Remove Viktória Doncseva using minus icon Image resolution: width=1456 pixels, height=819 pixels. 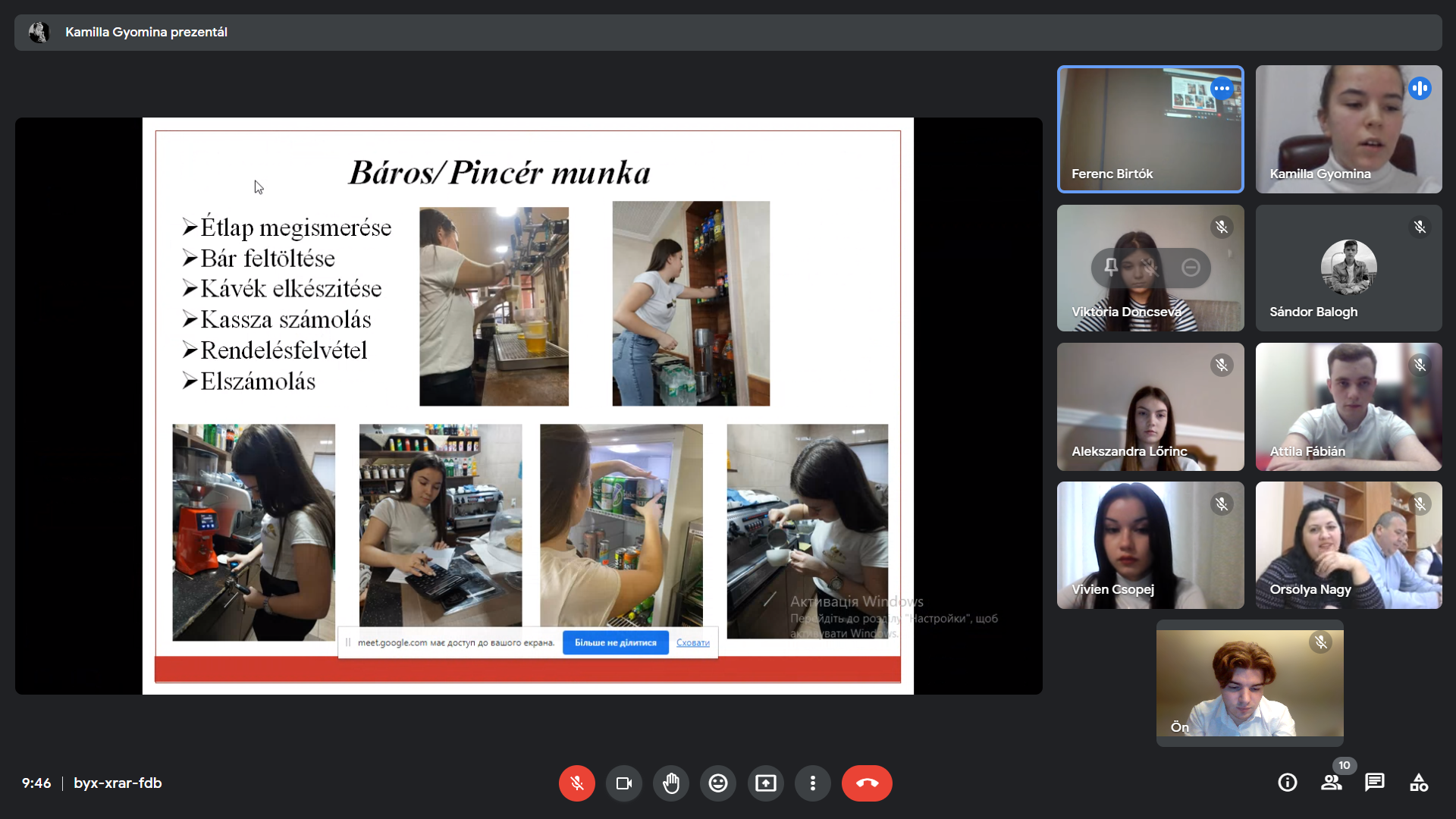point(1191,267)
